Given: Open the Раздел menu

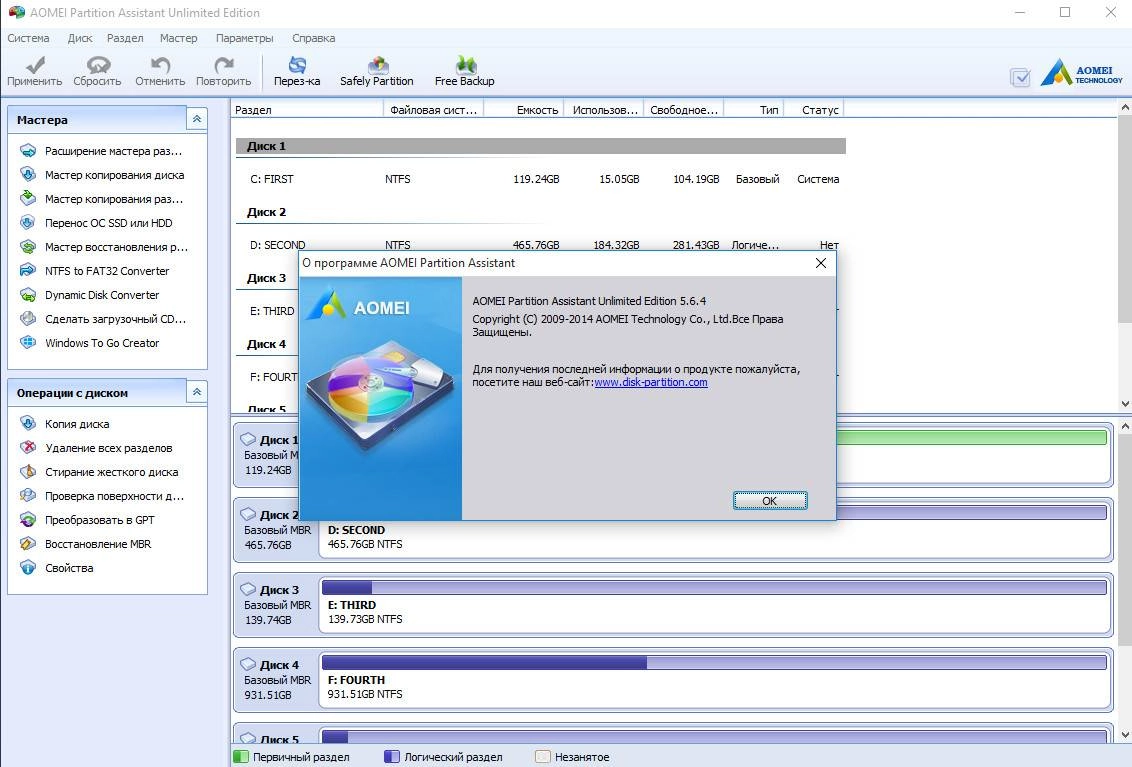Looking at the screenshot, I should [125, 38].
